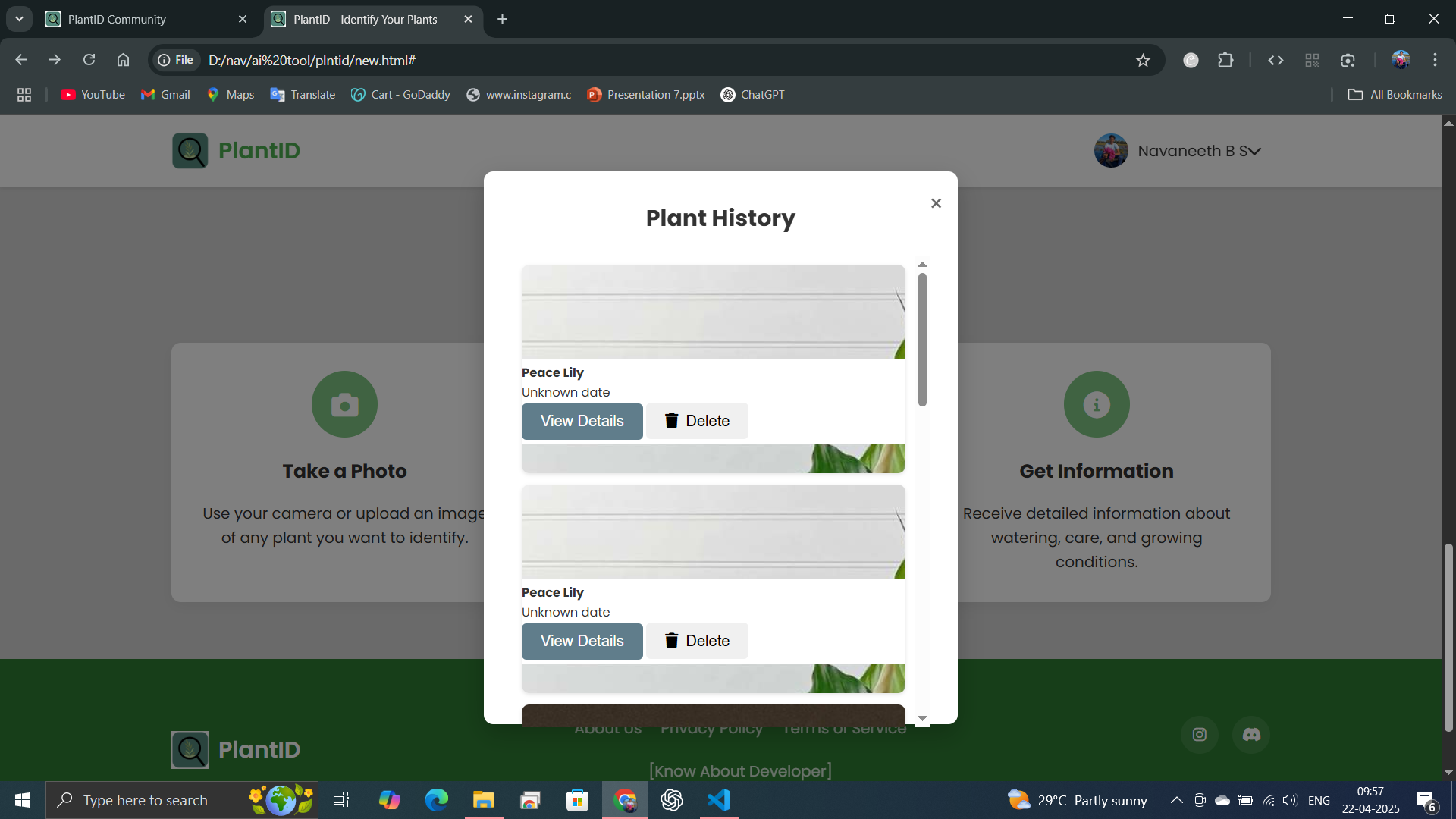Expand Navaneeth B S user dropdown

pyautogui.click(x=1254, y=151)
